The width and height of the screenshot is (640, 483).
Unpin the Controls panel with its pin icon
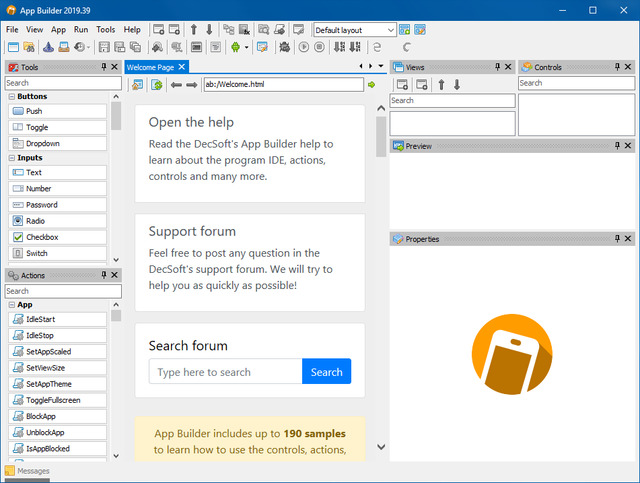[615, 67]
